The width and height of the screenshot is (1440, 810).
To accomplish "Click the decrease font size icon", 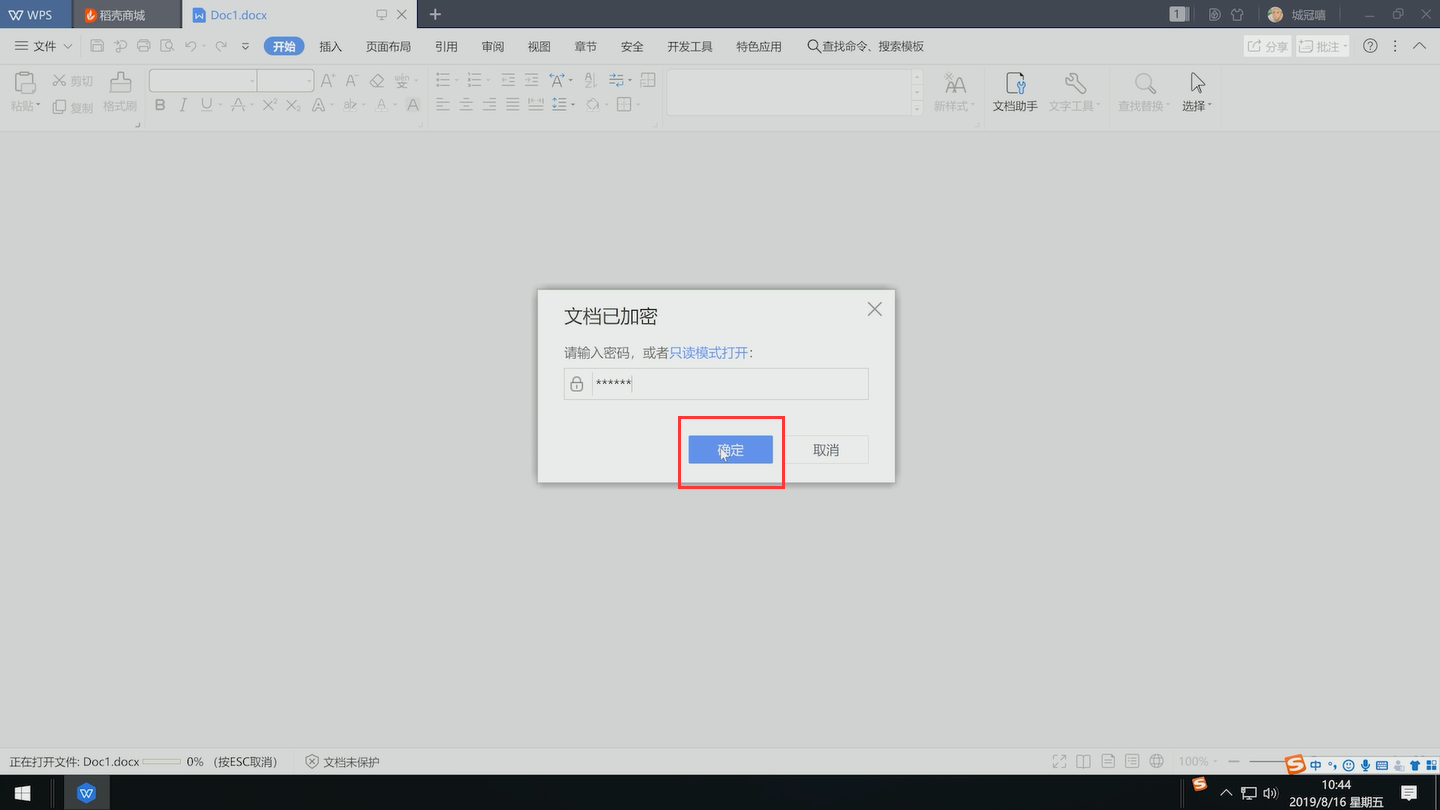I will [351, 81].
